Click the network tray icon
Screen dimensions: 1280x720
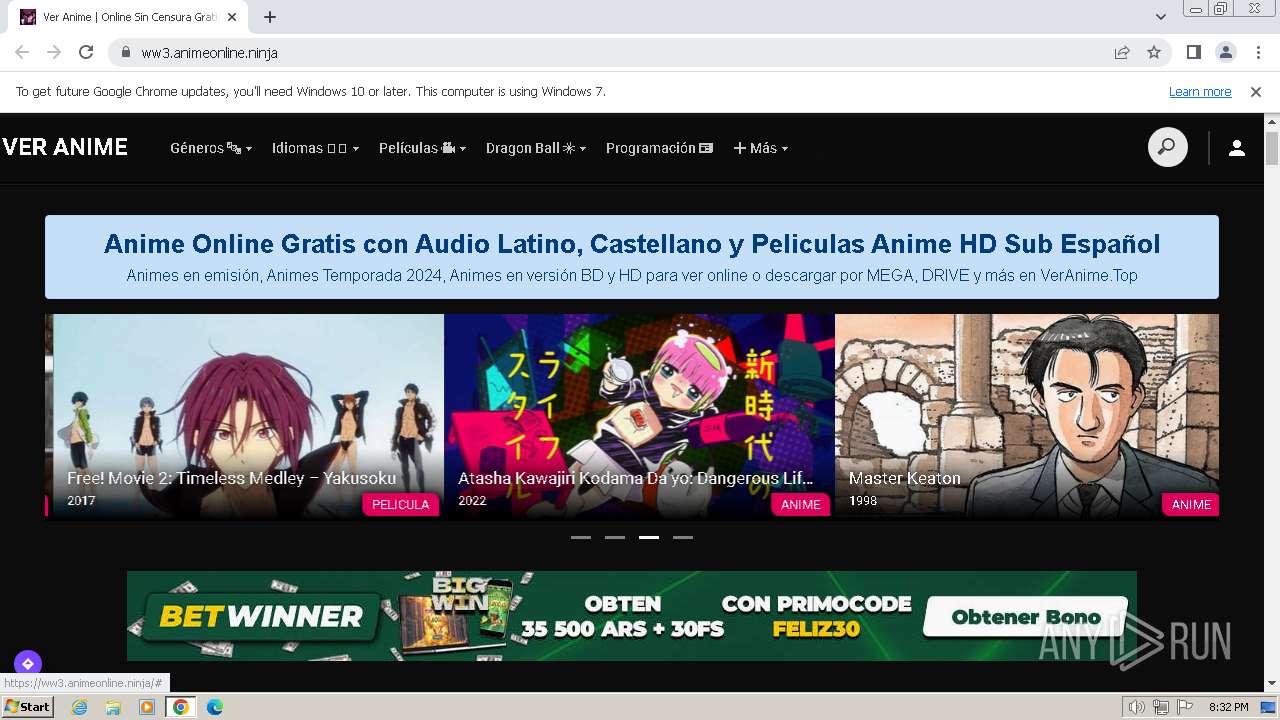click(1160, 707)
